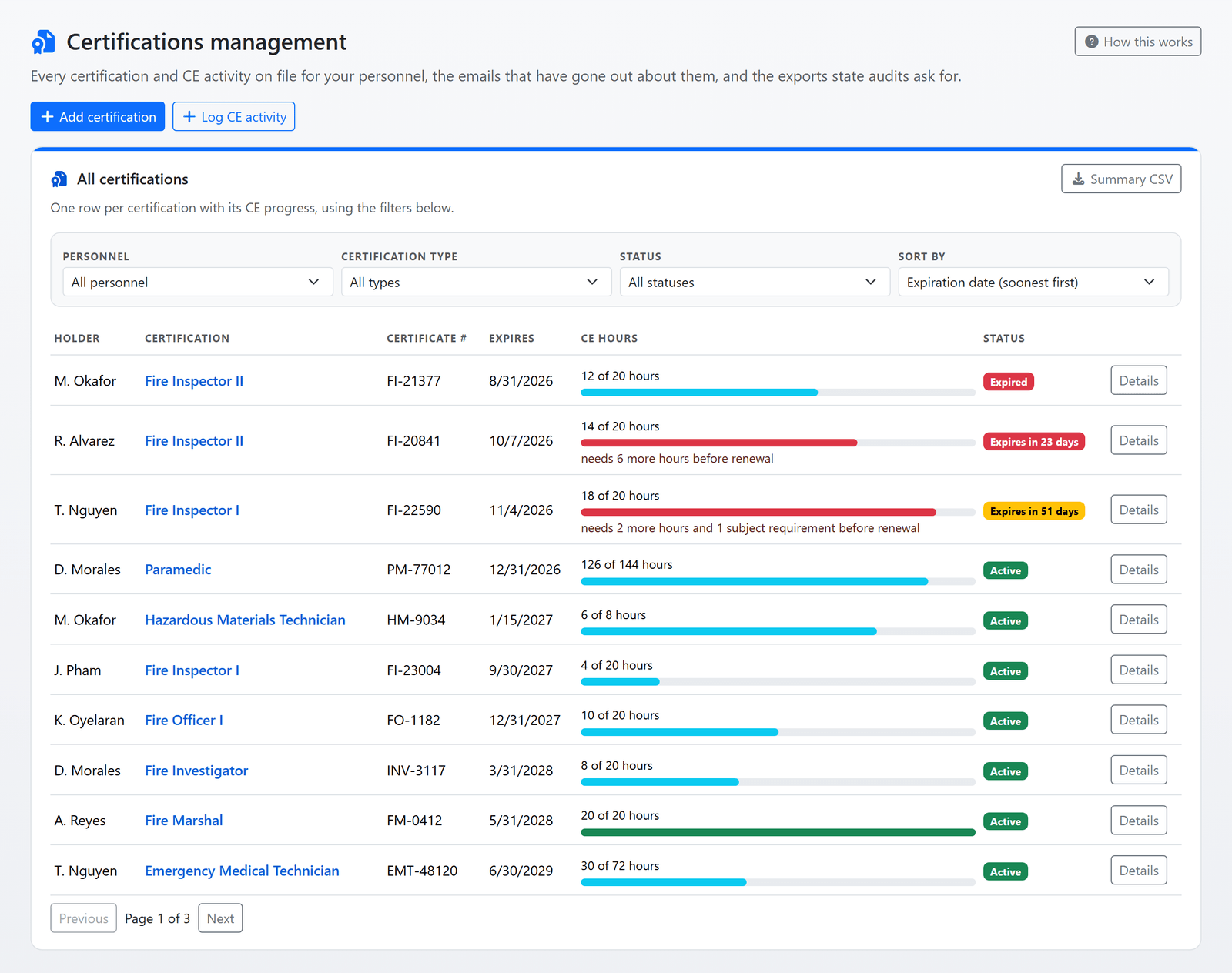The width and height of the screenshot is (1232, 973).
Task: Open the Emergency Medical Technician link
Action: (x=242, y=871)
